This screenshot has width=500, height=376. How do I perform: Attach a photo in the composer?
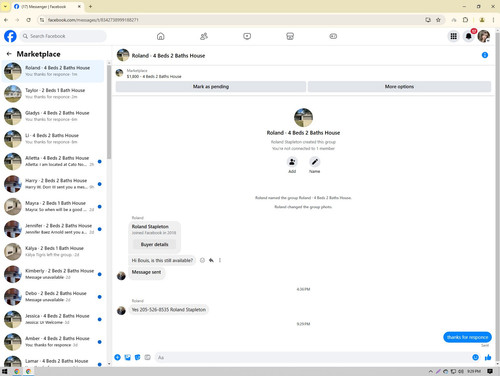click(128, 357)
